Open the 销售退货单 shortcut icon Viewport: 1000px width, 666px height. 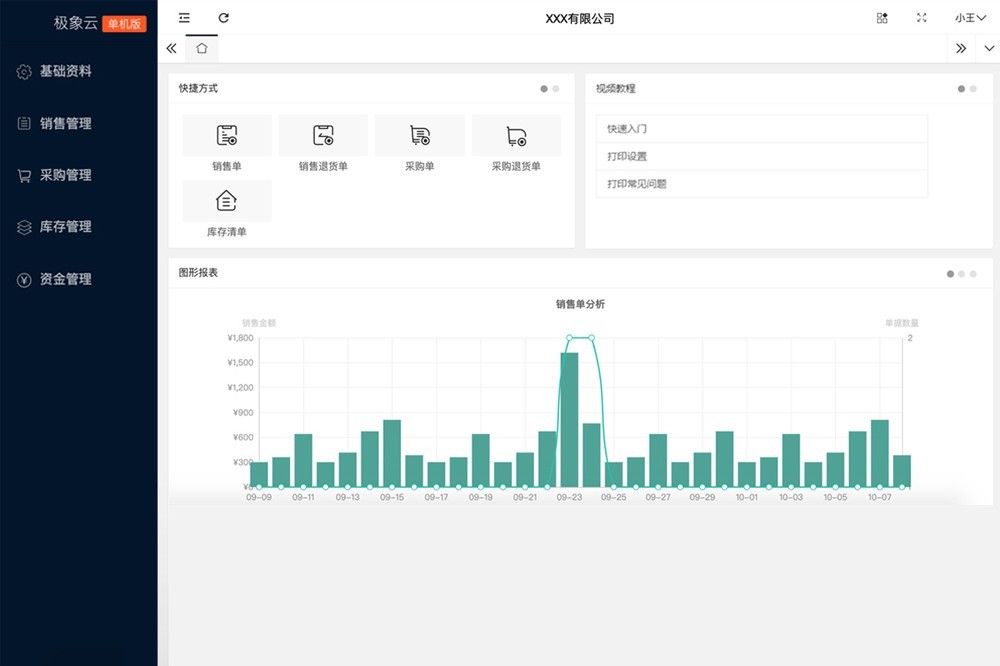[x=323, y=136]
